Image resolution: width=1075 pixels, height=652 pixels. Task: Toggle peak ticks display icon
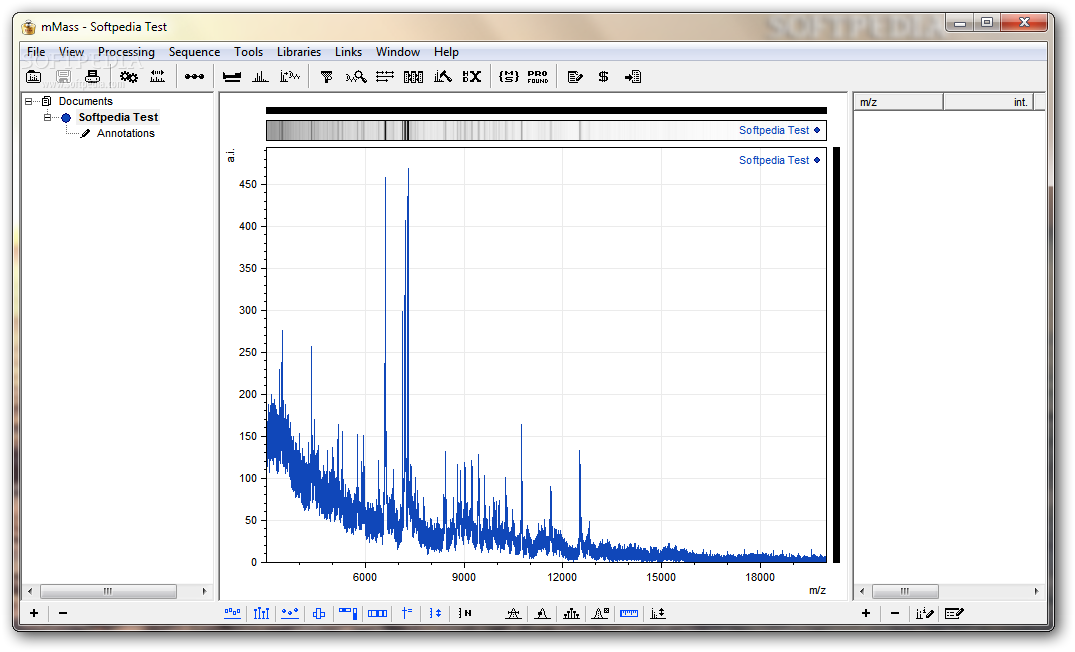tap(261, 614)
